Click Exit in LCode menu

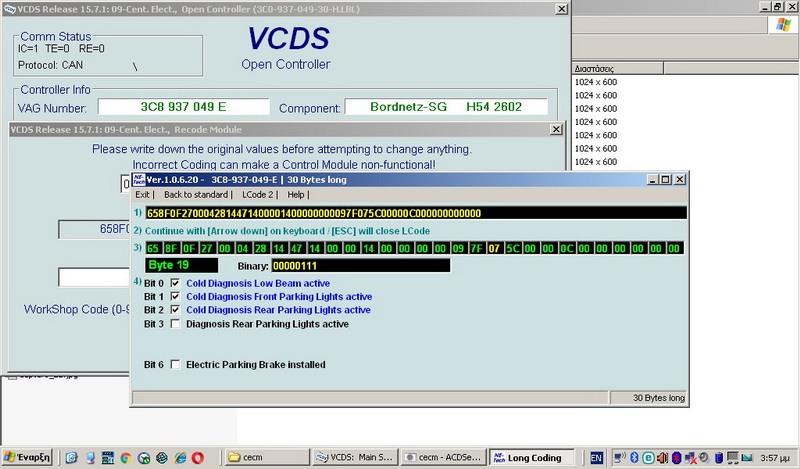tap(142, 194)
